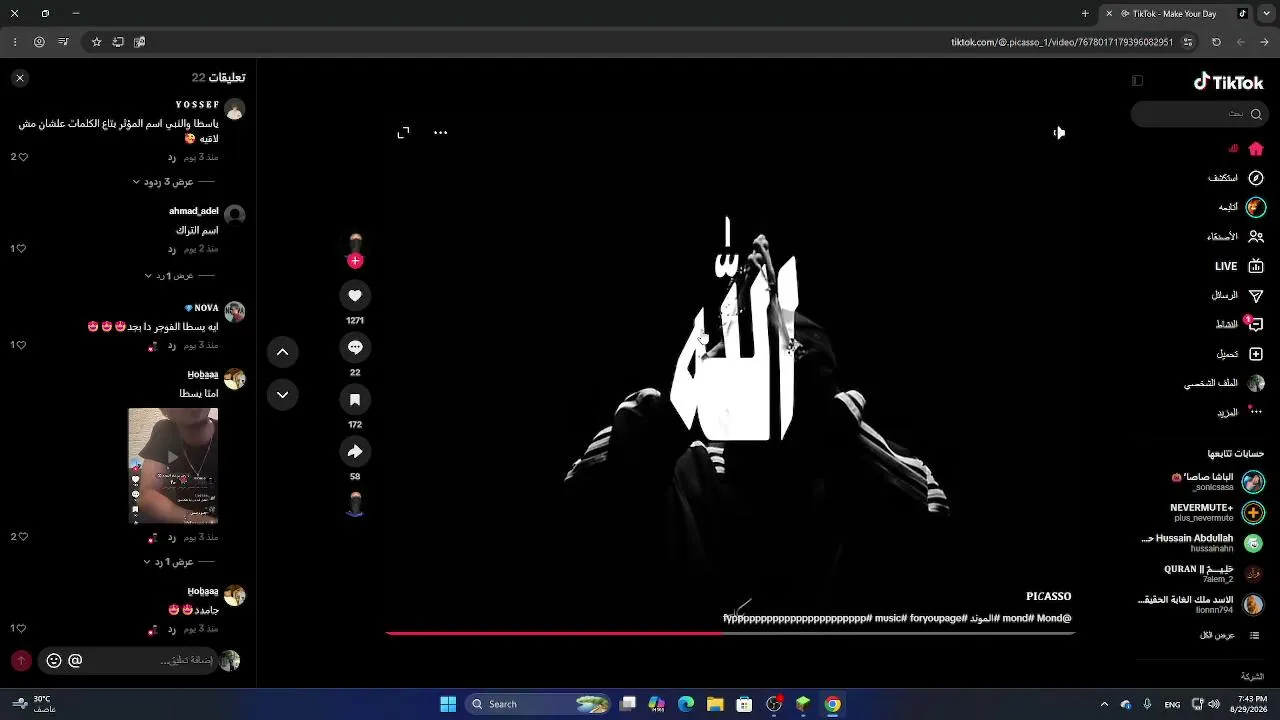This screenshot has height=720, width=1280.
Task: Collapse the TikTok sidebar with the panel icon
Action: pos(1137,81)
